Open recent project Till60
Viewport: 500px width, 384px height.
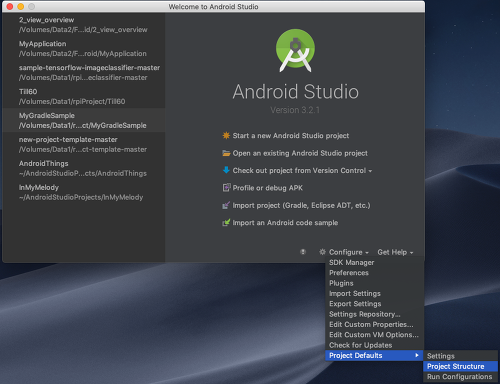tap(84, 96)
